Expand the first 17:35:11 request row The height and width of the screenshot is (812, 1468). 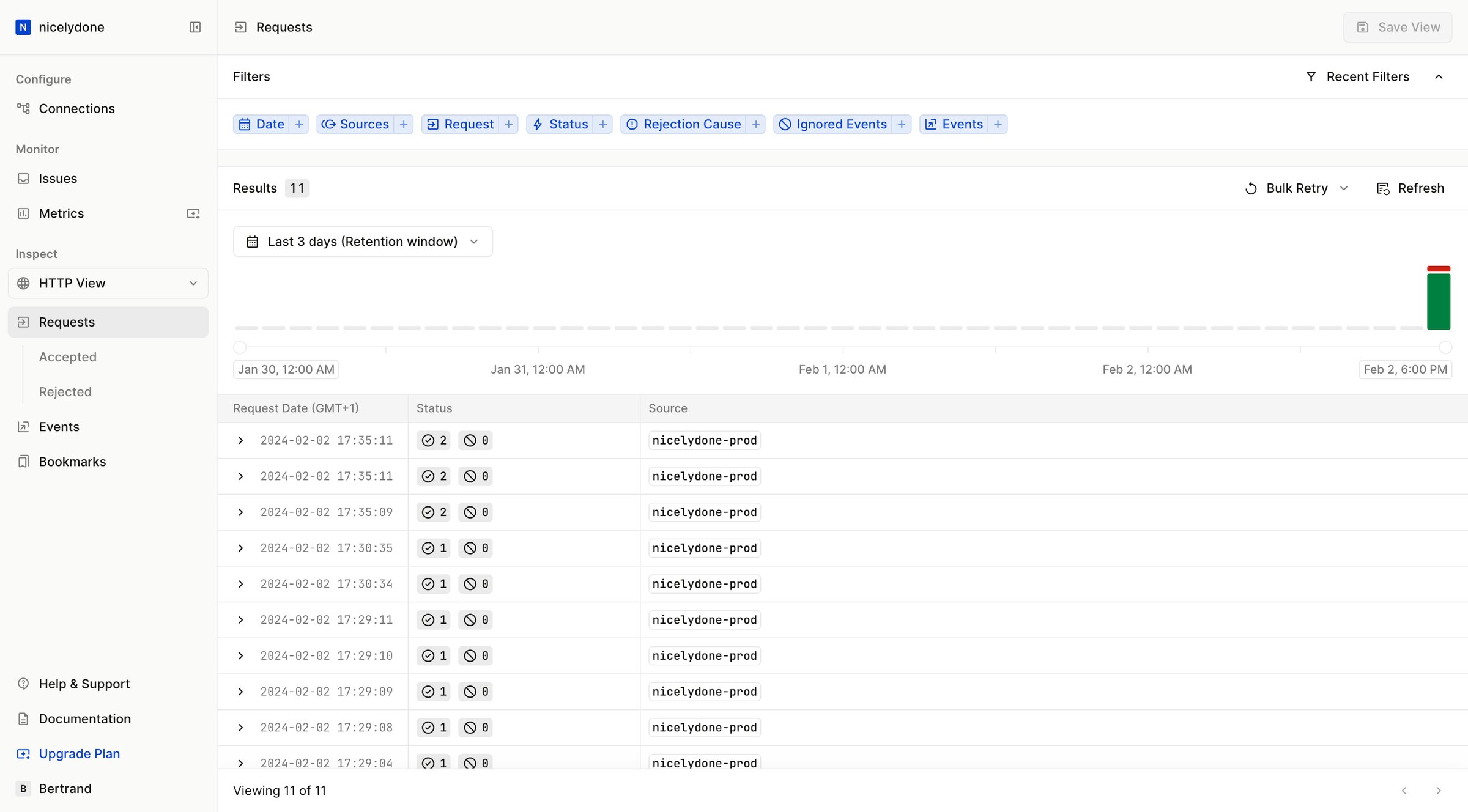pyautogui.click(x=240, y=440)
